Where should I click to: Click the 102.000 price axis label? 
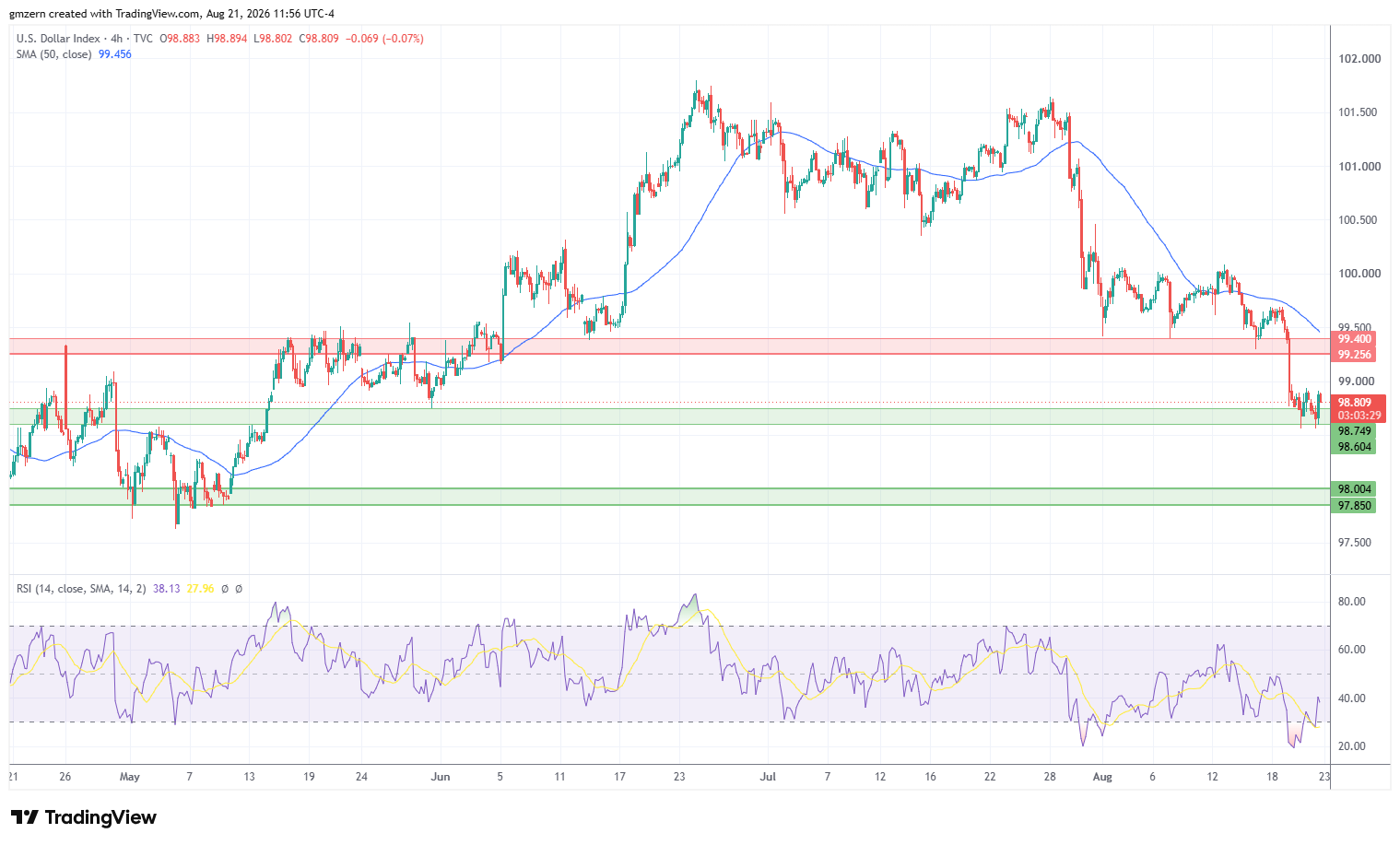[1359, 59]
